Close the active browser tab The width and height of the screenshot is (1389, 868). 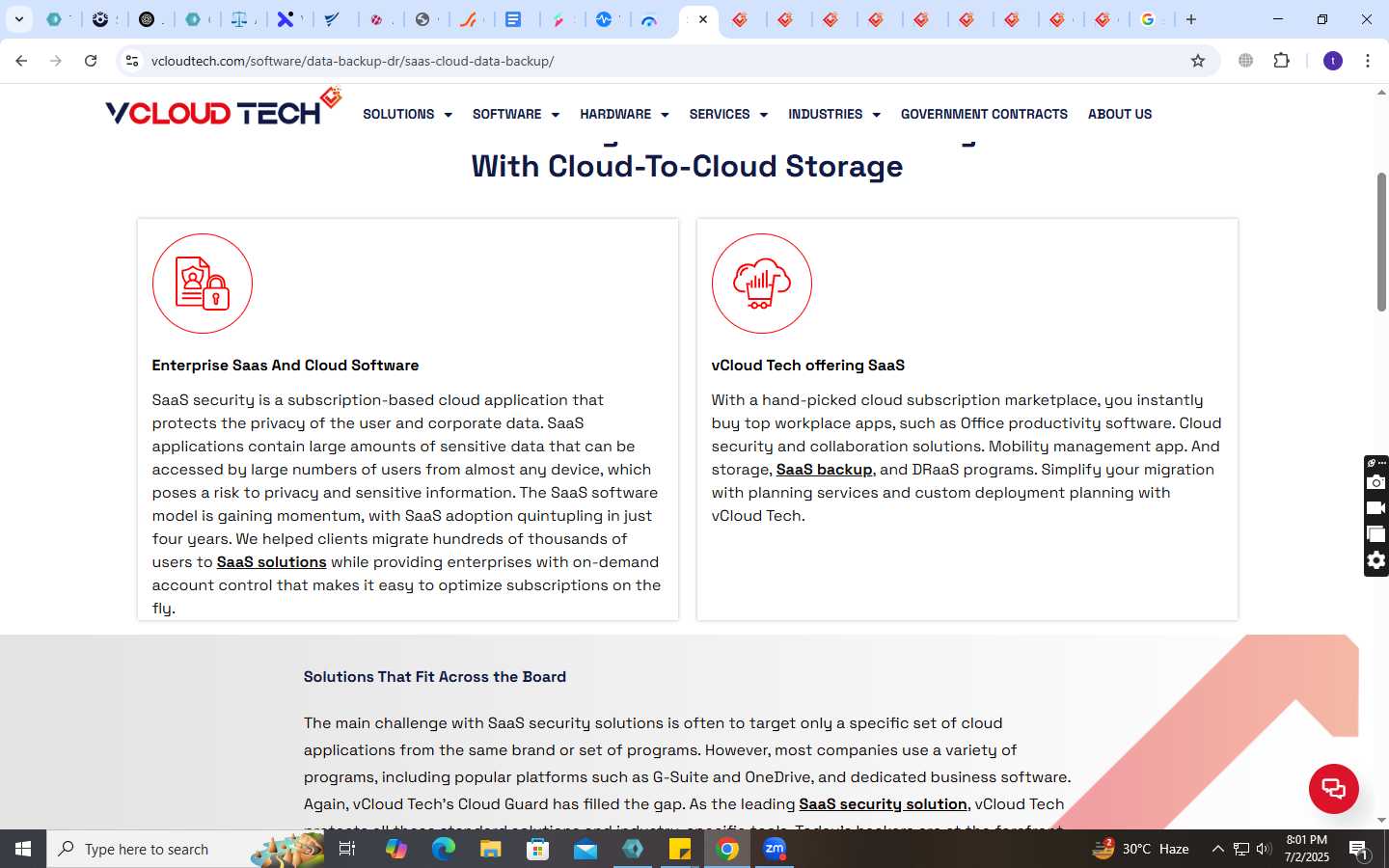[x=703, y=19]
